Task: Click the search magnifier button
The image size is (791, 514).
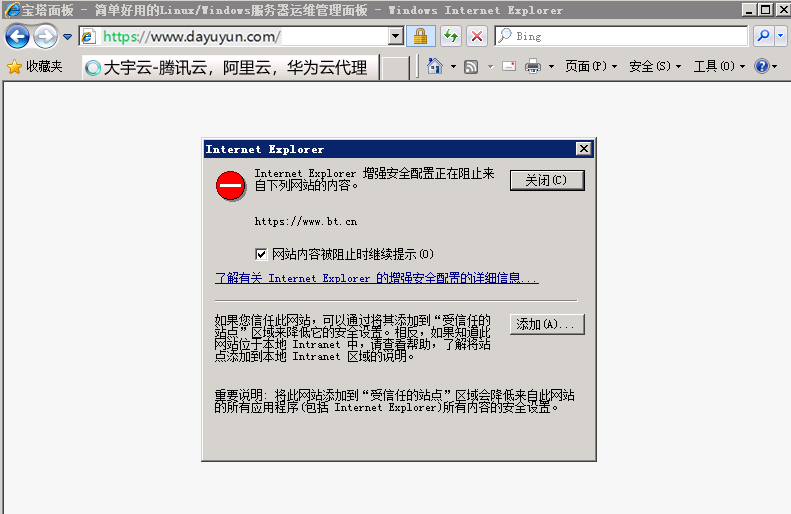Action: point(764,36)
